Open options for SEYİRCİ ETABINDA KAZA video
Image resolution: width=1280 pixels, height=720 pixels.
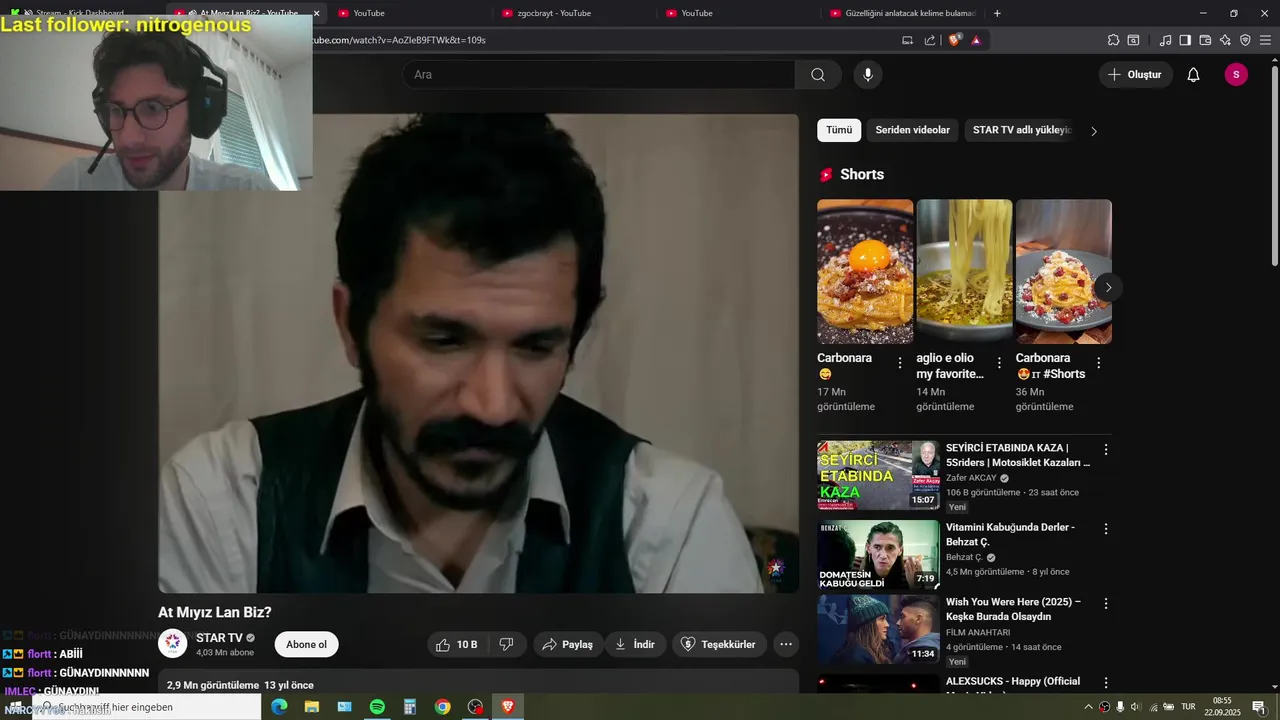coord(1106,450)
